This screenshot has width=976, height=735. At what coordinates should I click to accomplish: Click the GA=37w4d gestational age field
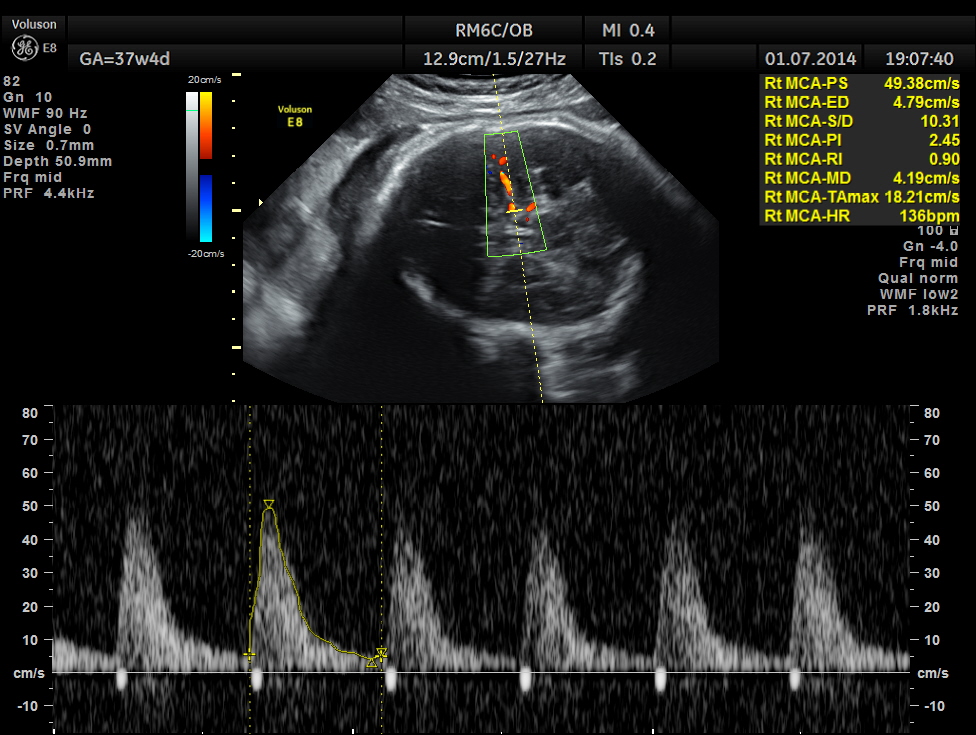pyautogui.click(x=118, y=59)
